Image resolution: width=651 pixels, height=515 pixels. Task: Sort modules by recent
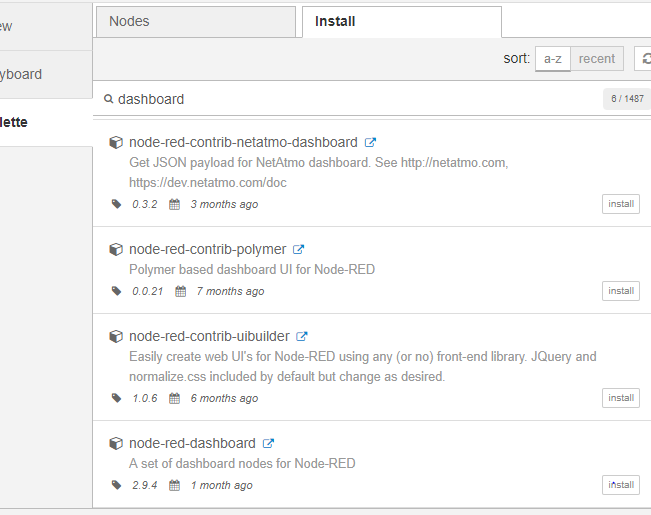click(x=597, y=59)
